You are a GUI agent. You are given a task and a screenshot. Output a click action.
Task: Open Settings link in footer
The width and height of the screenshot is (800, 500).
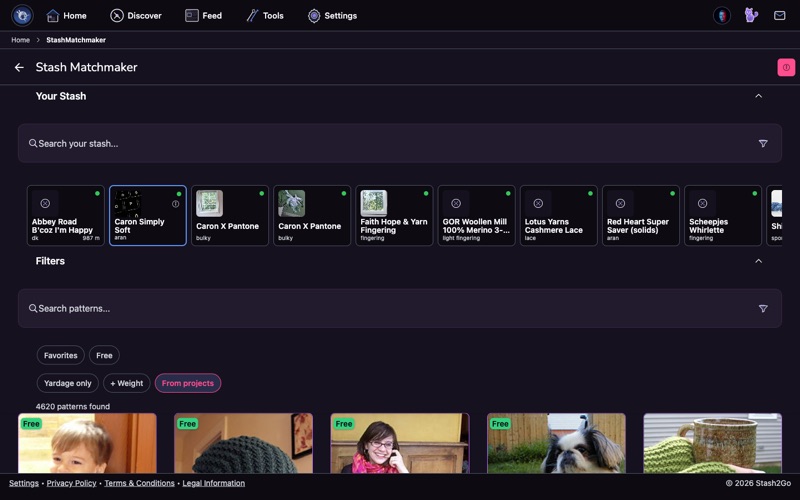tap(23, 483)
